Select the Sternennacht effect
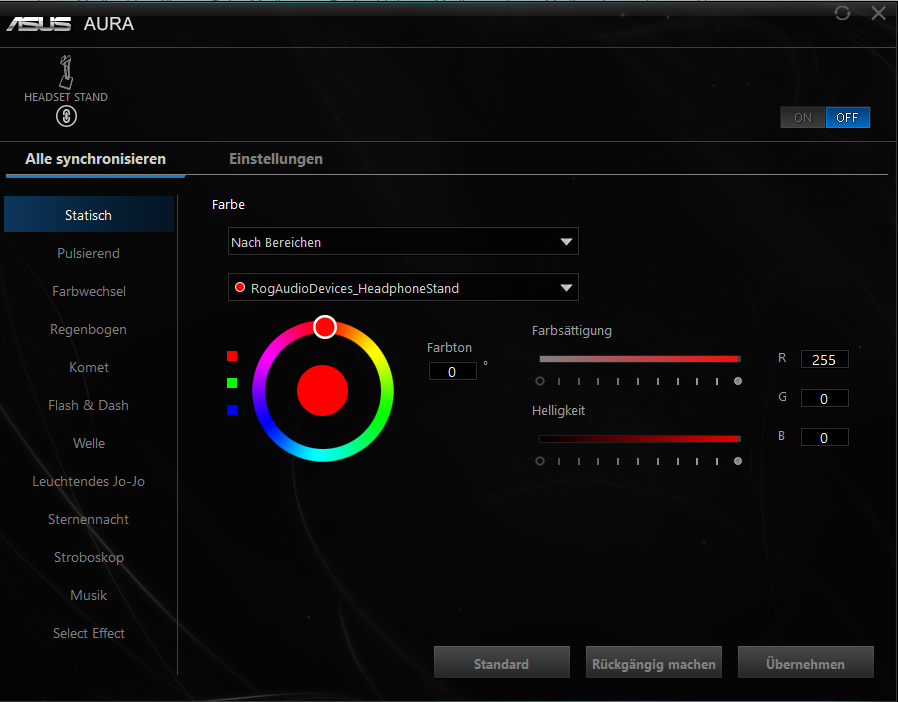This screenshot has width=898, height=702. [89, 519]
